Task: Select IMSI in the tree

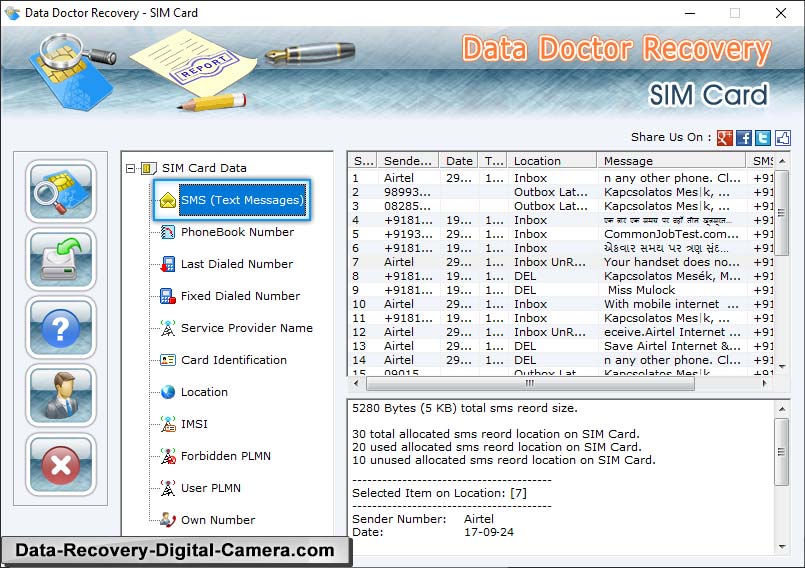Action: click(194, 424)
